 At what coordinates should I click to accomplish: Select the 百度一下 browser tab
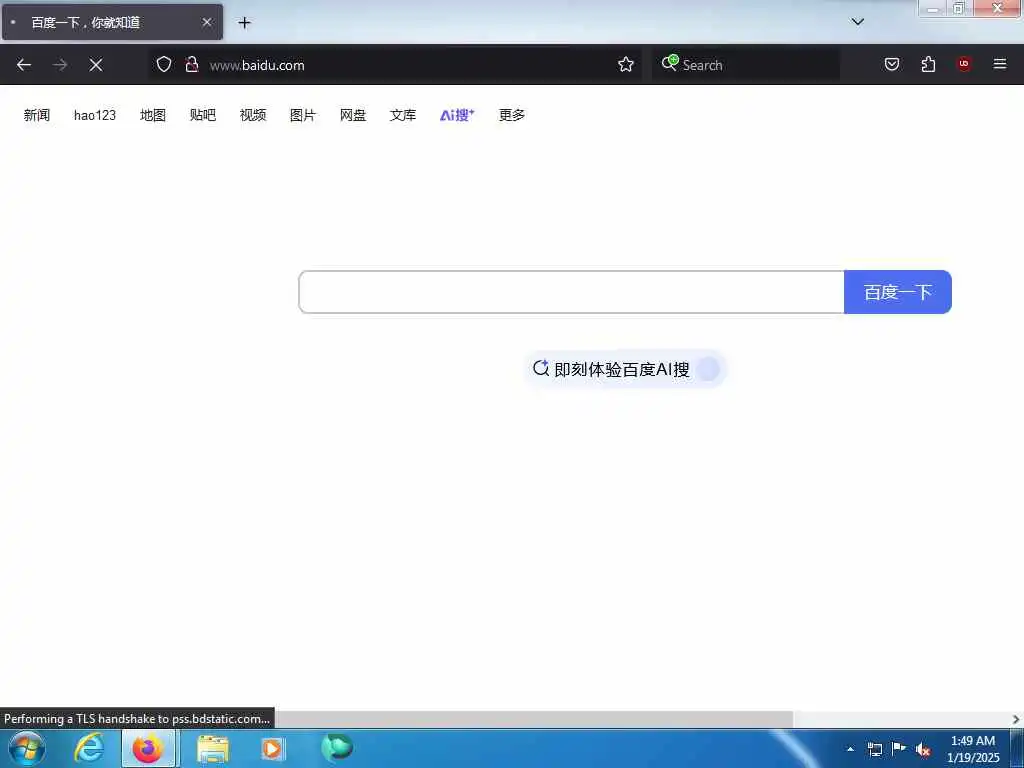pos(112,22)
